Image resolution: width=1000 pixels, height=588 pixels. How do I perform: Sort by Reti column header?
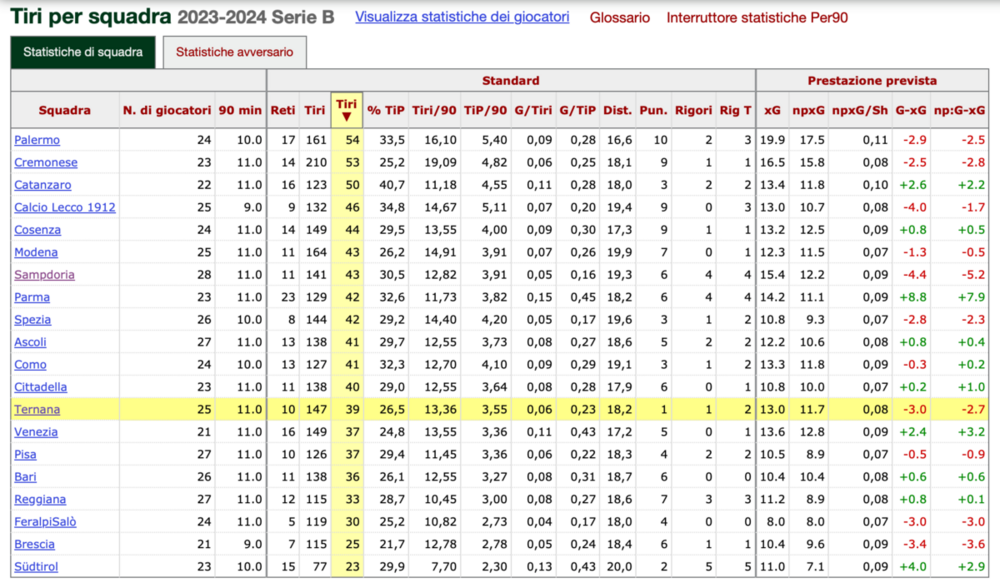(283, 110)
